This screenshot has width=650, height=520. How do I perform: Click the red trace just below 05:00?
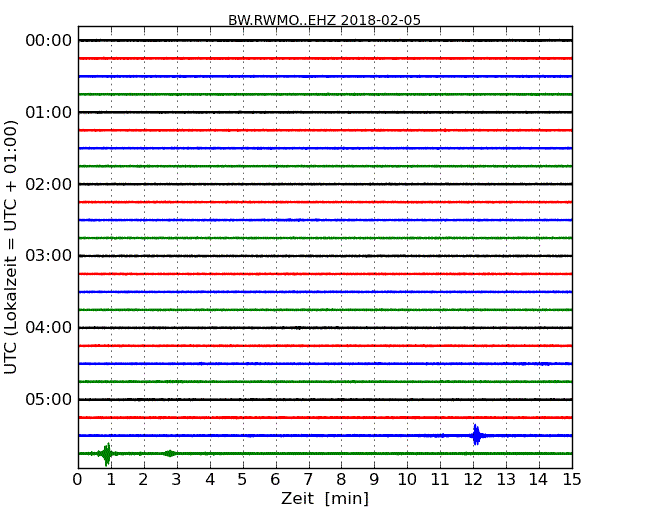325,418
